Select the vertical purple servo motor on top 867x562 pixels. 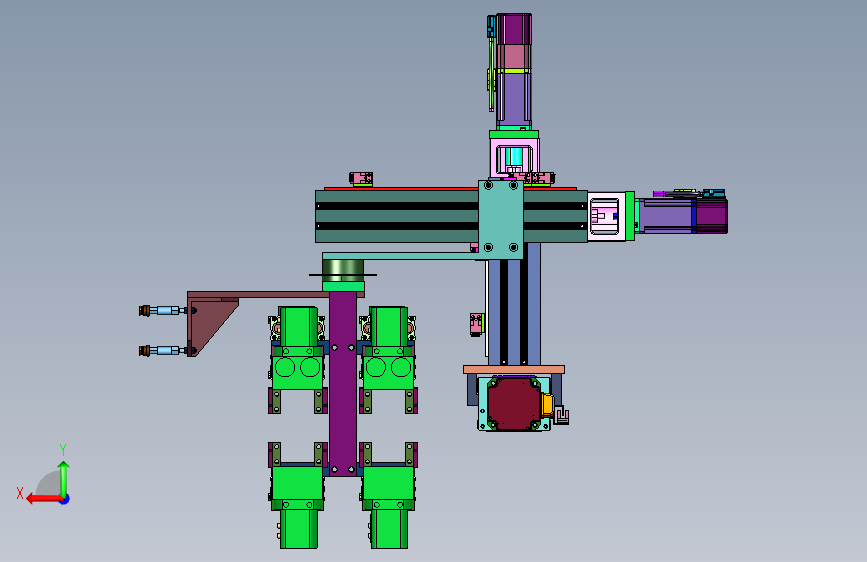(x=514, y=71)
